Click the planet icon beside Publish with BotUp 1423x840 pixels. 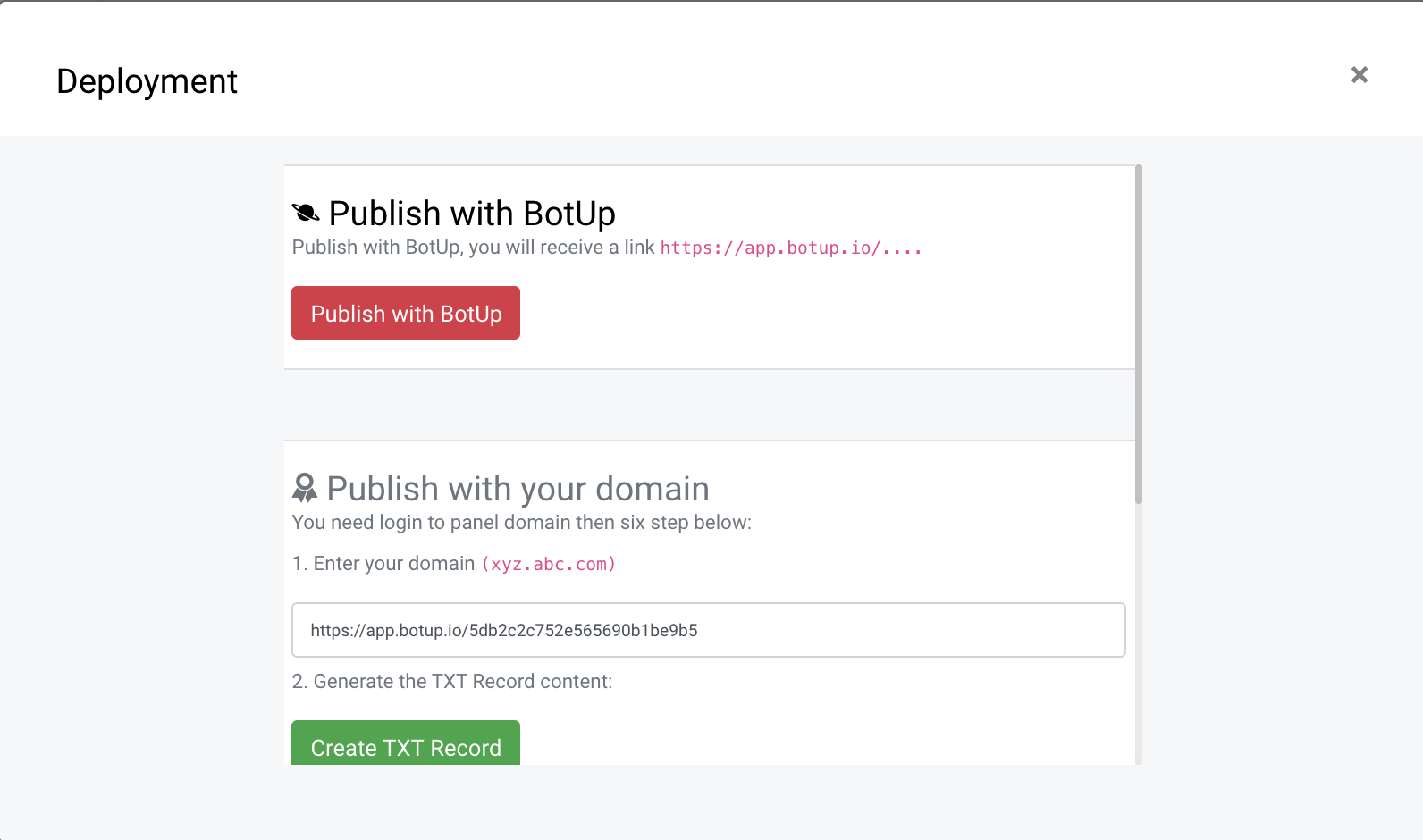click(x=306, y=213)
